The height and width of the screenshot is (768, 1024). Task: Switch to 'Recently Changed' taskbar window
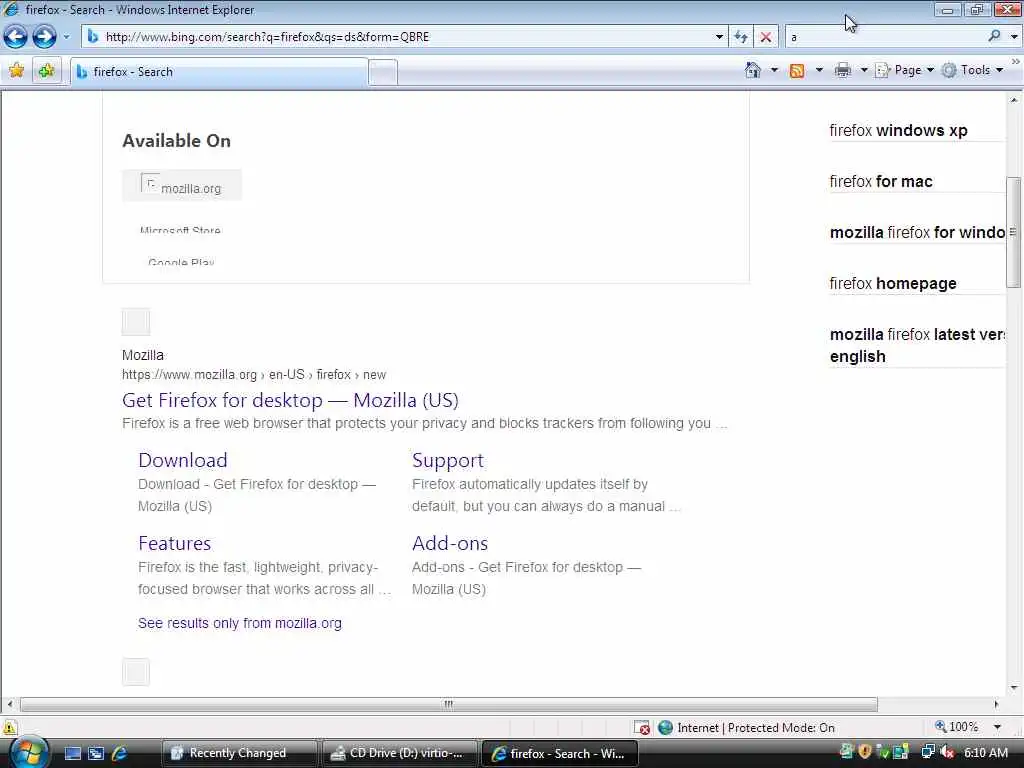tap(238, 753)
